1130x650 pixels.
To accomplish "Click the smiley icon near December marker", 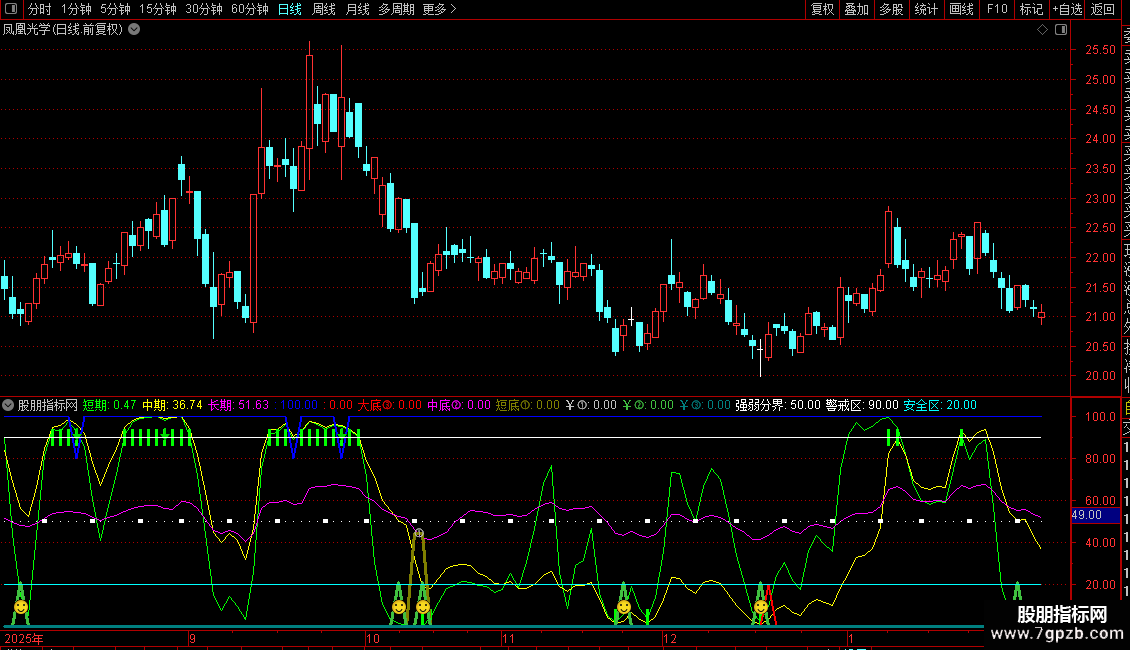I will 761,607.
